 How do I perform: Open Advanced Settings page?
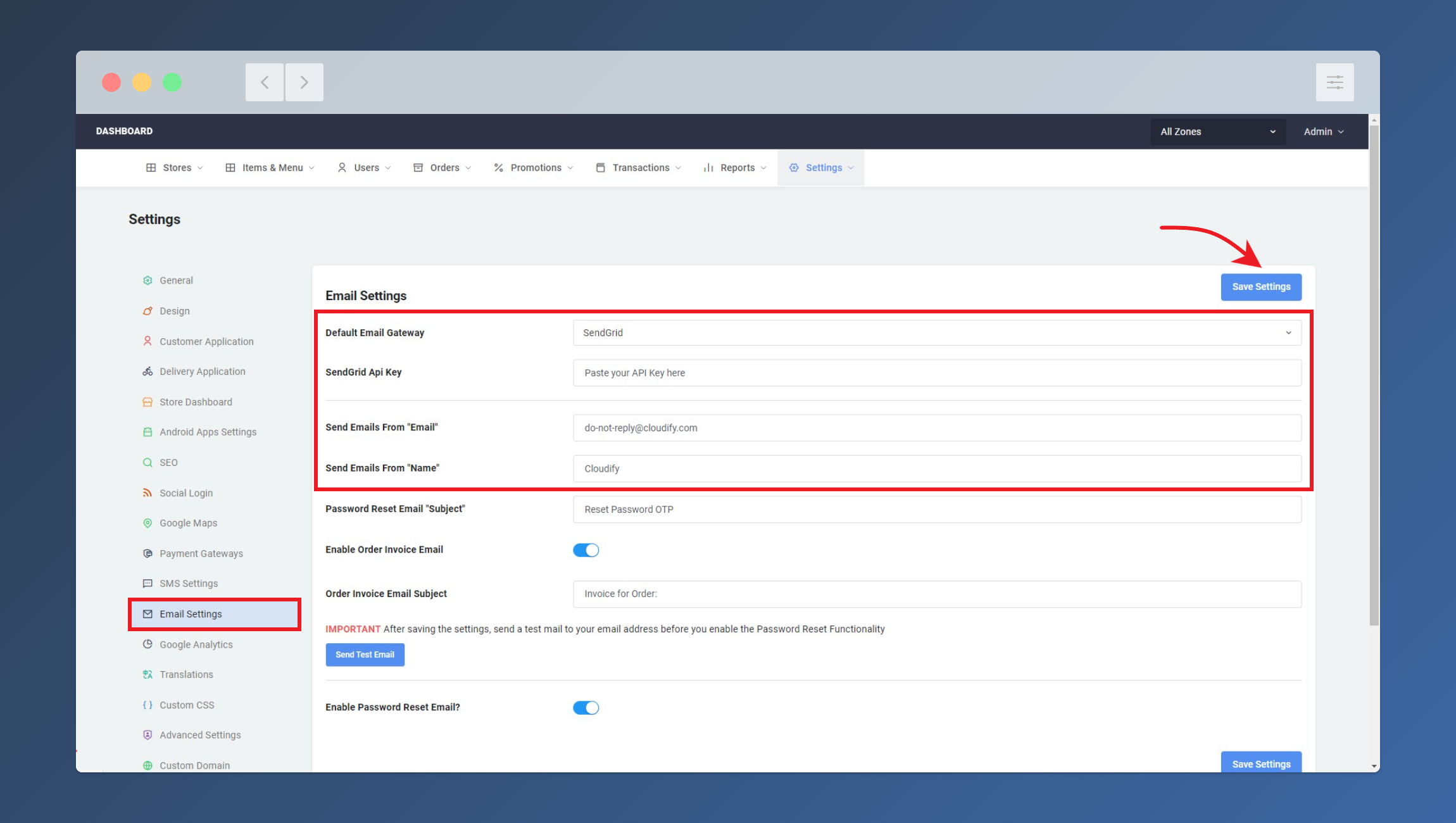pyautogui.click(x=200, y=735)
